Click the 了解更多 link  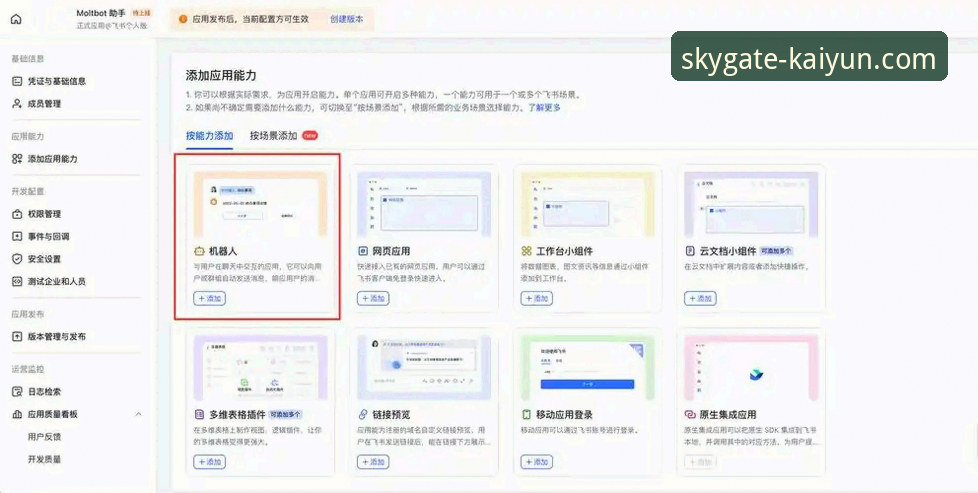(545, 107)
